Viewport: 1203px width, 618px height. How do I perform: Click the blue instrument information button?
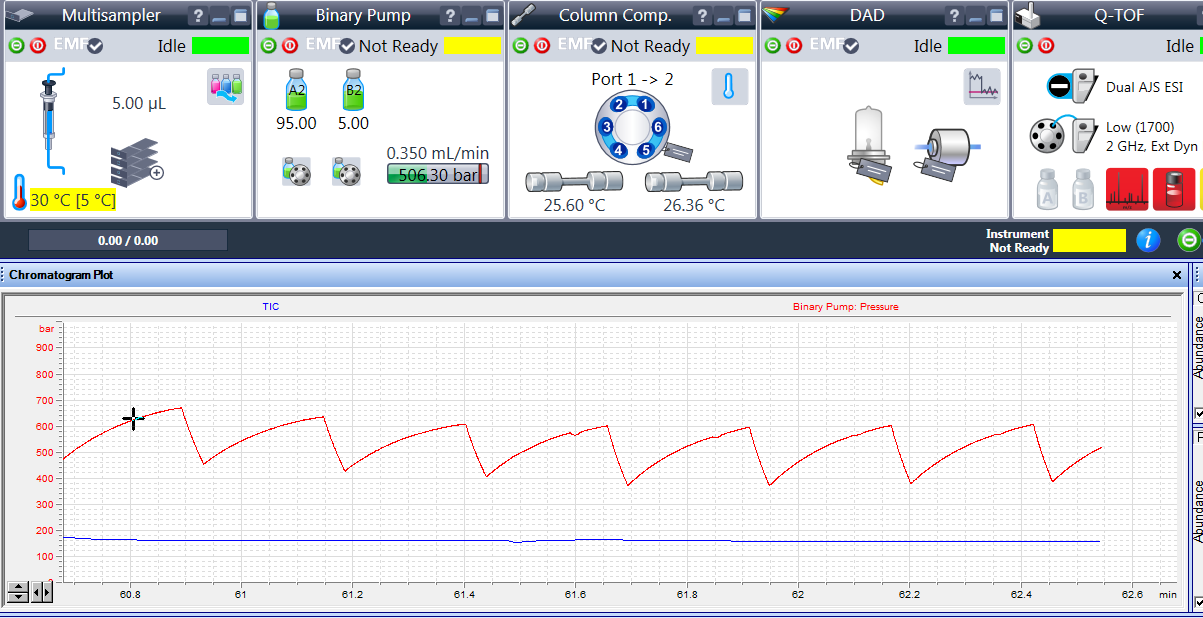pos(1148,240)
